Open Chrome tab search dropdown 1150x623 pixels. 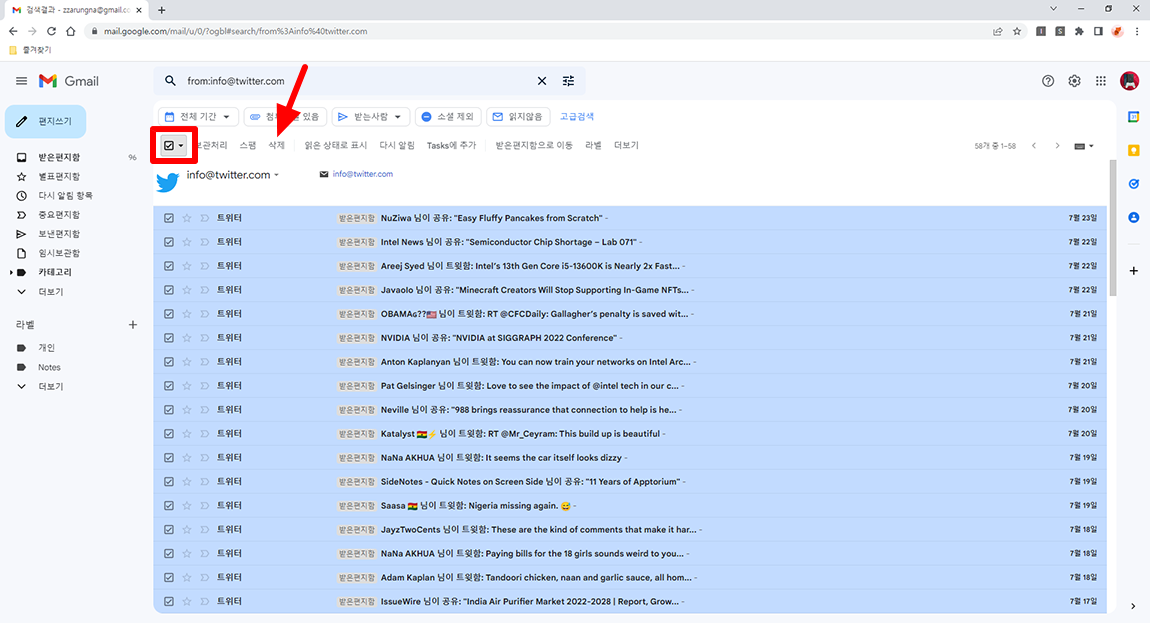click(x=1053, y=9)
